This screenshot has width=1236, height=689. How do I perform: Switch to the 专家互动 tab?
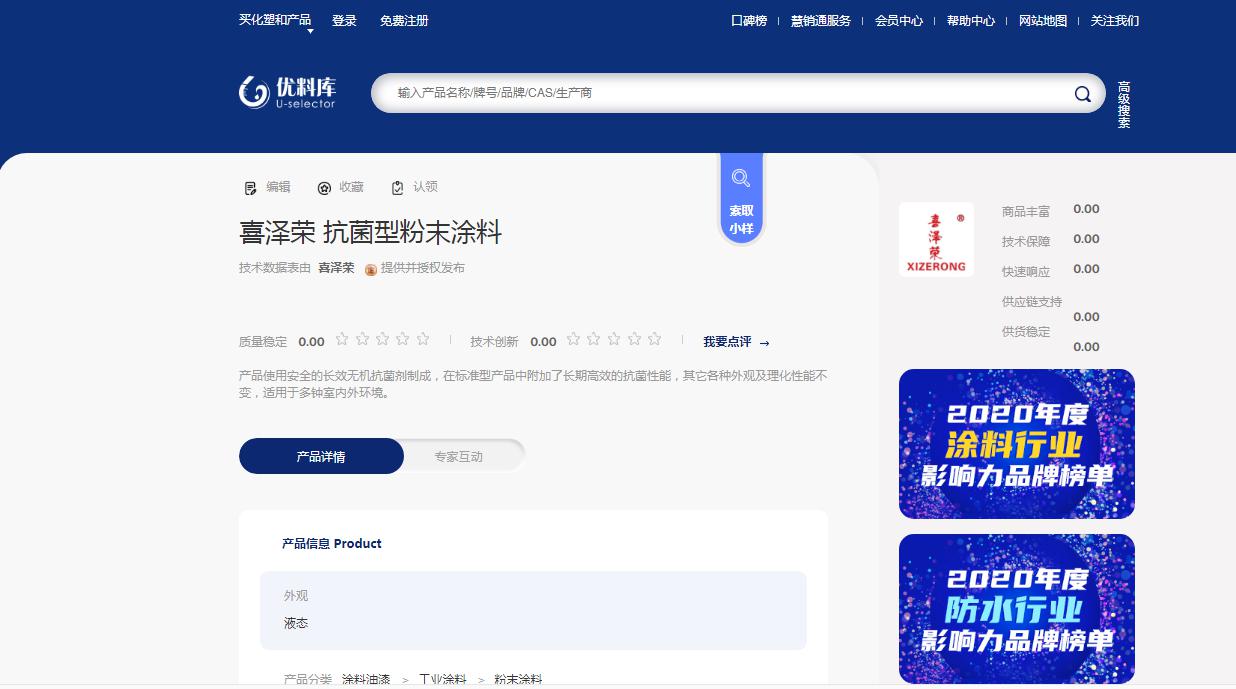coord(459,456)
